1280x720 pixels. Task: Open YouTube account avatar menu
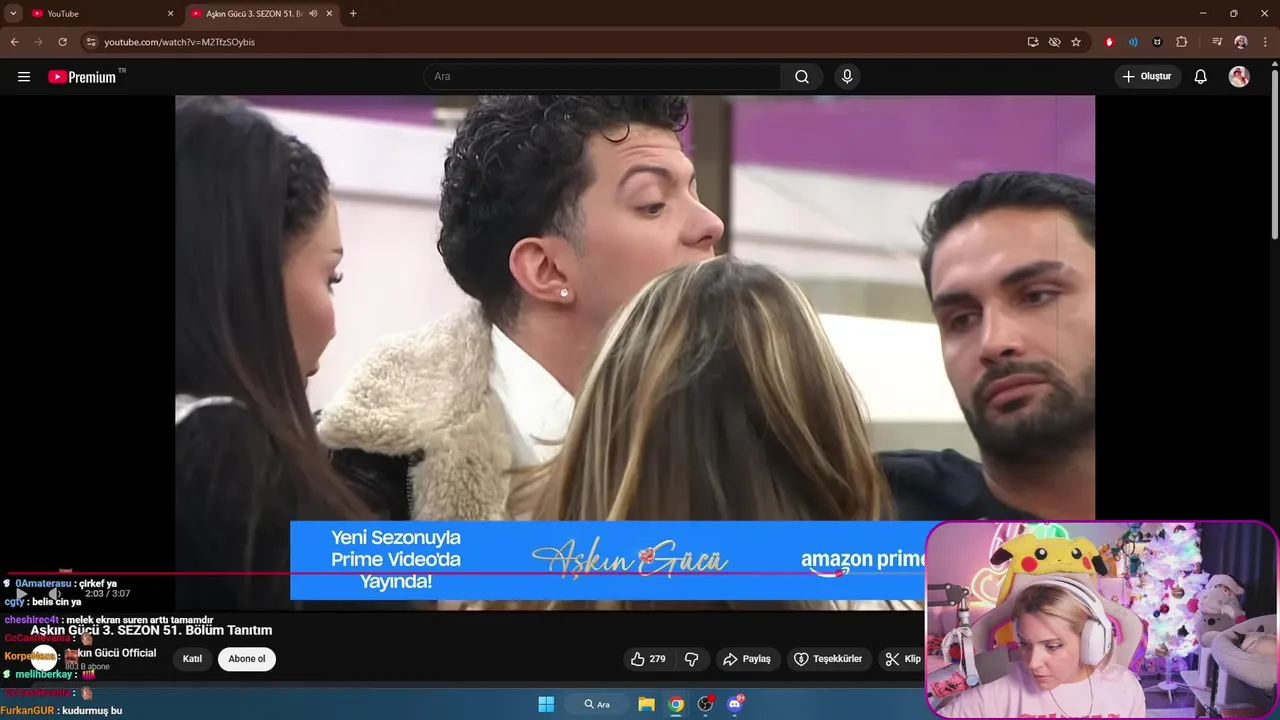pyautogui.click(x=1239, y=77)
